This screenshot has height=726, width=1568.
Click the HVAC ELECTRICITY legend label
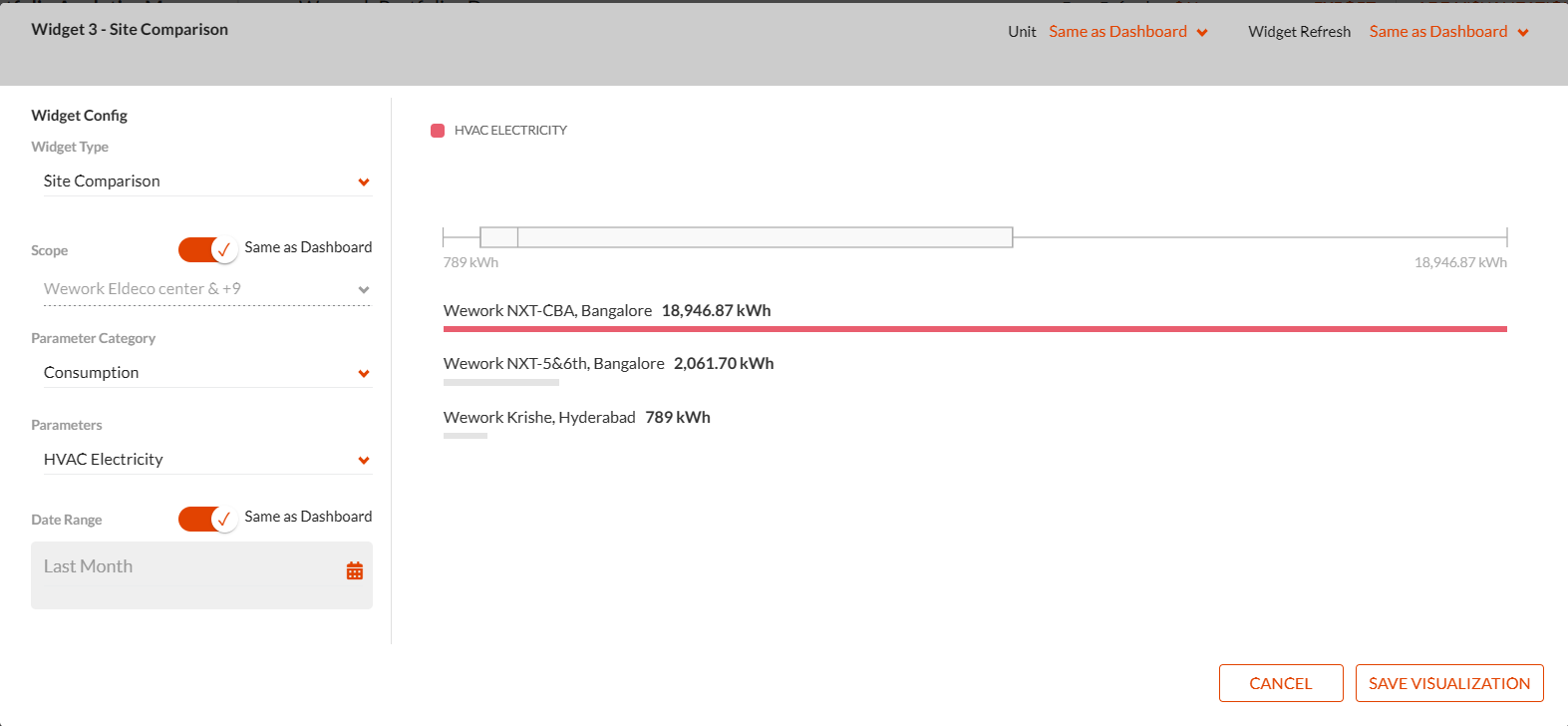click(510, 131)
